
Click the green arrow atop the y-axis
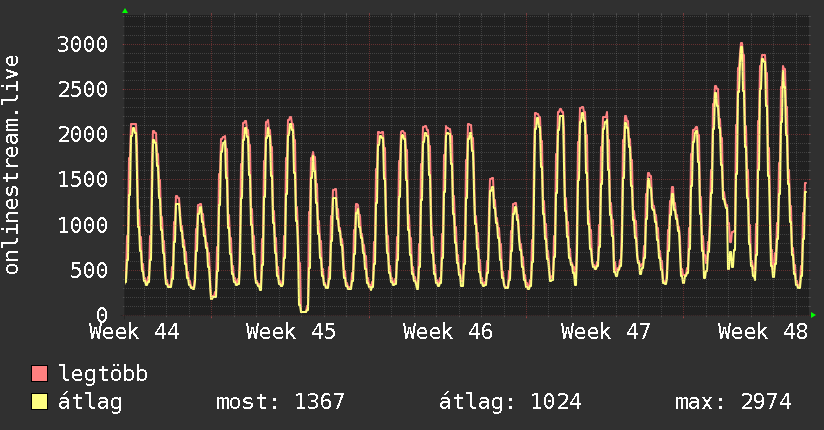(125, 11)
